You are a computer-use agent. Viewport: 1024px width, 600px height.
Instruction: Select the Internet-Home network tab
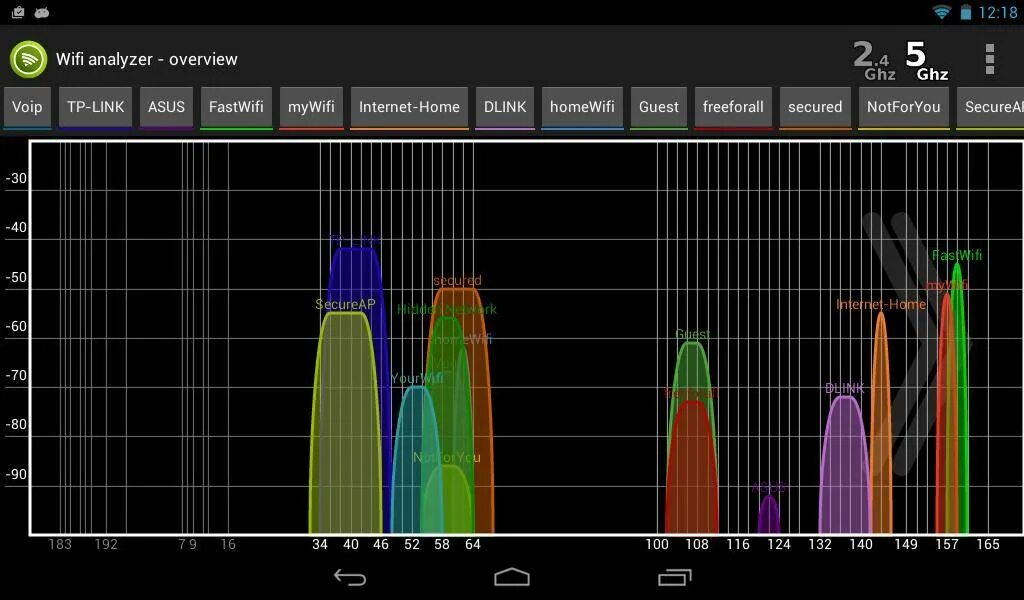click(x=409, y=106)
